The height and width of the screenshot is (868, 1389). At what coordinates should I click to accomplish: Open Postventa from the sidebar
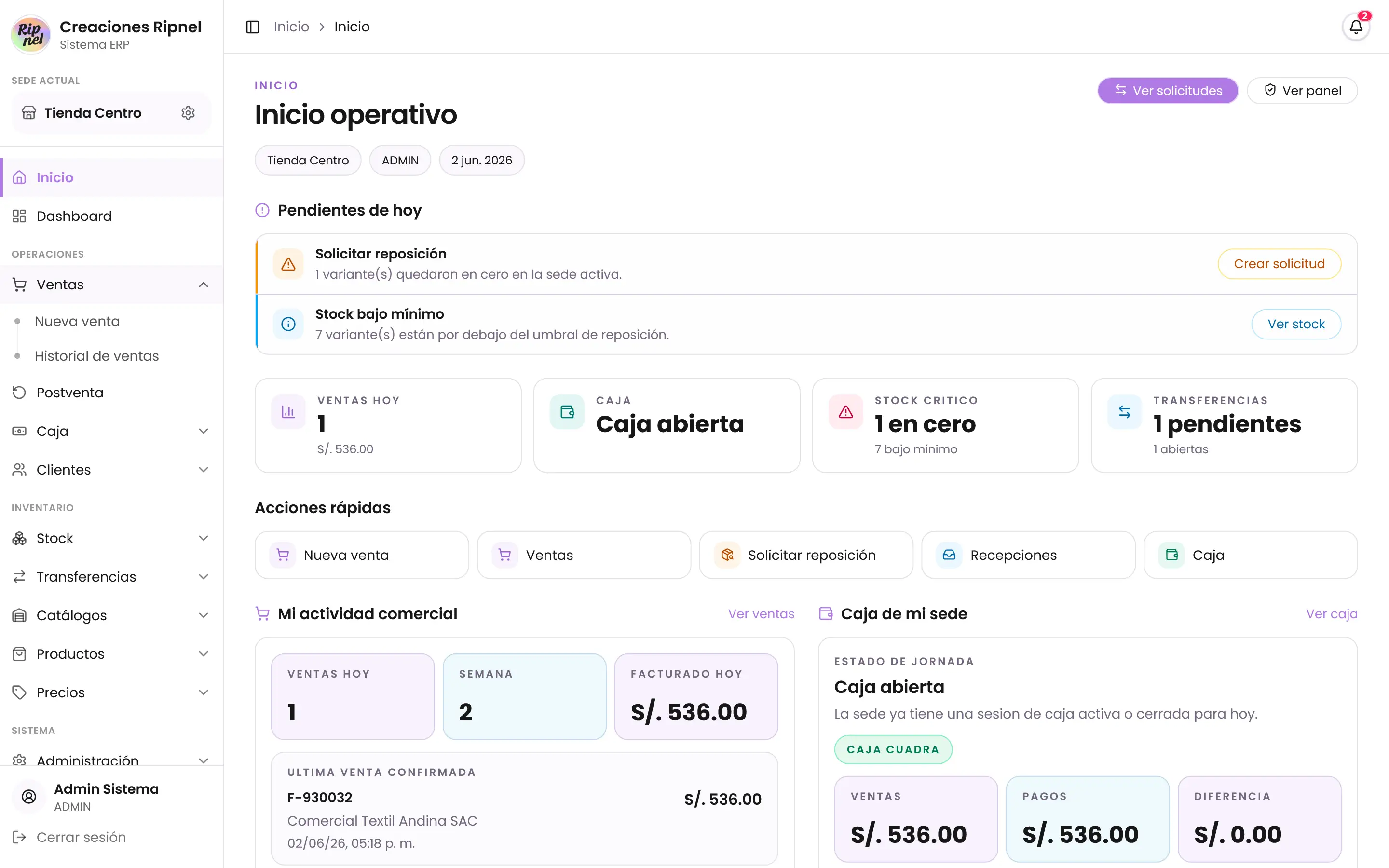click(111, 393)
